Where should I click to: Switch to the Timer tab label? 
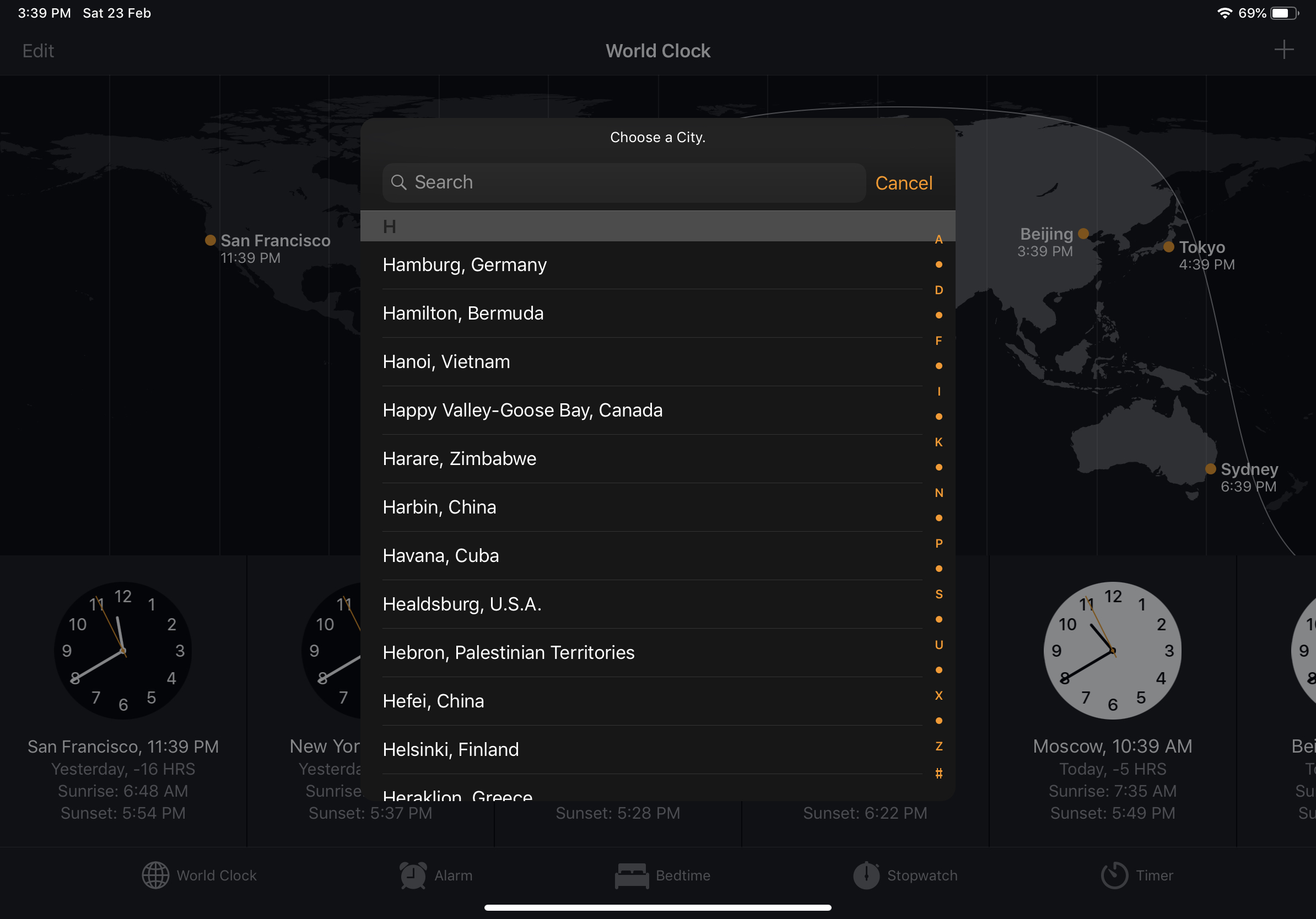[x=1155, y=875]
